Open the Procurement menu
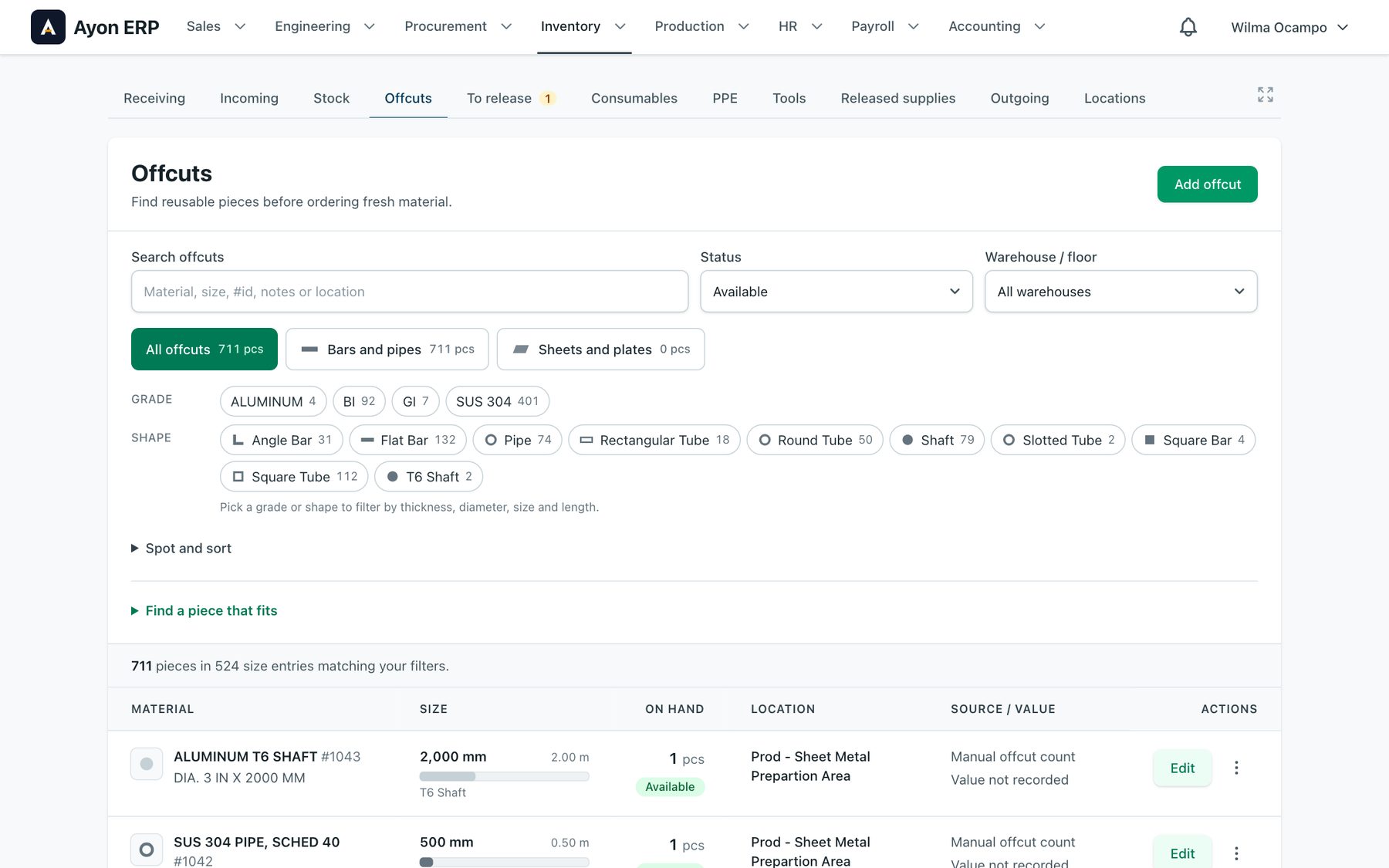 tap(458, 26)
